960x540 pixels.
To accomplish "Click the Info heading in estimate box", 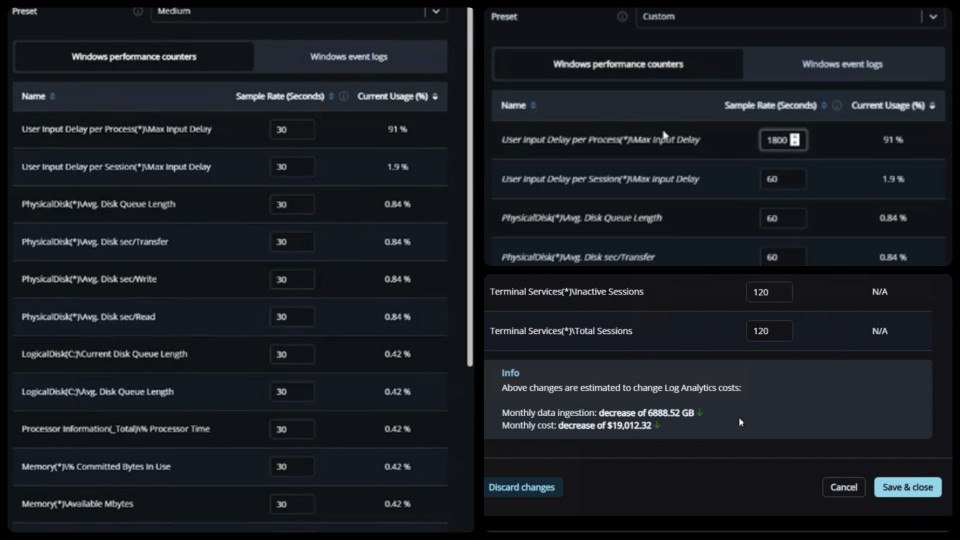I will pos(510,373).
